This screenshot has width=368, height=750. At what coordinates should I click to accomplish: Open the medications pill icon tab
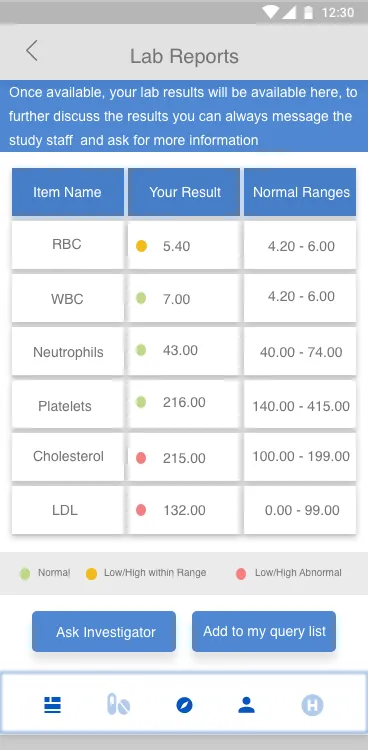[x=118, y=705]
